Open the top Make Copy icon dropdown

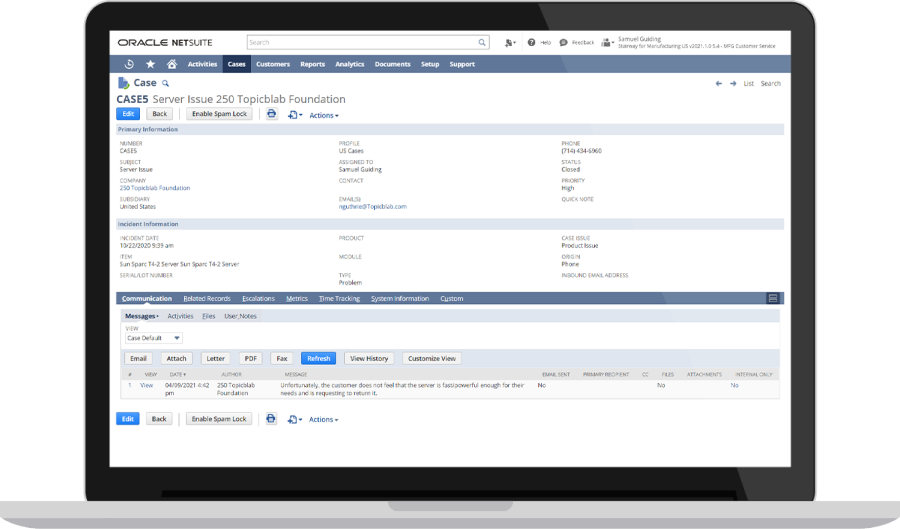tap(295, 115)
